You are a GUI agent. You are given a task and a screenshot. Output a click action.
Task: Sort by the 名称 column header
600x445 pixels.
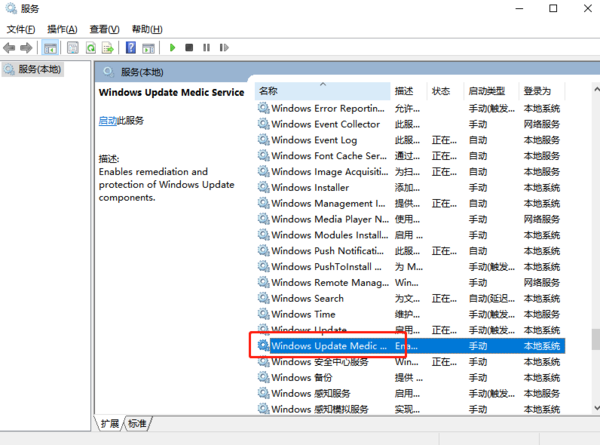pyautogui.click(x=323, y=91)
